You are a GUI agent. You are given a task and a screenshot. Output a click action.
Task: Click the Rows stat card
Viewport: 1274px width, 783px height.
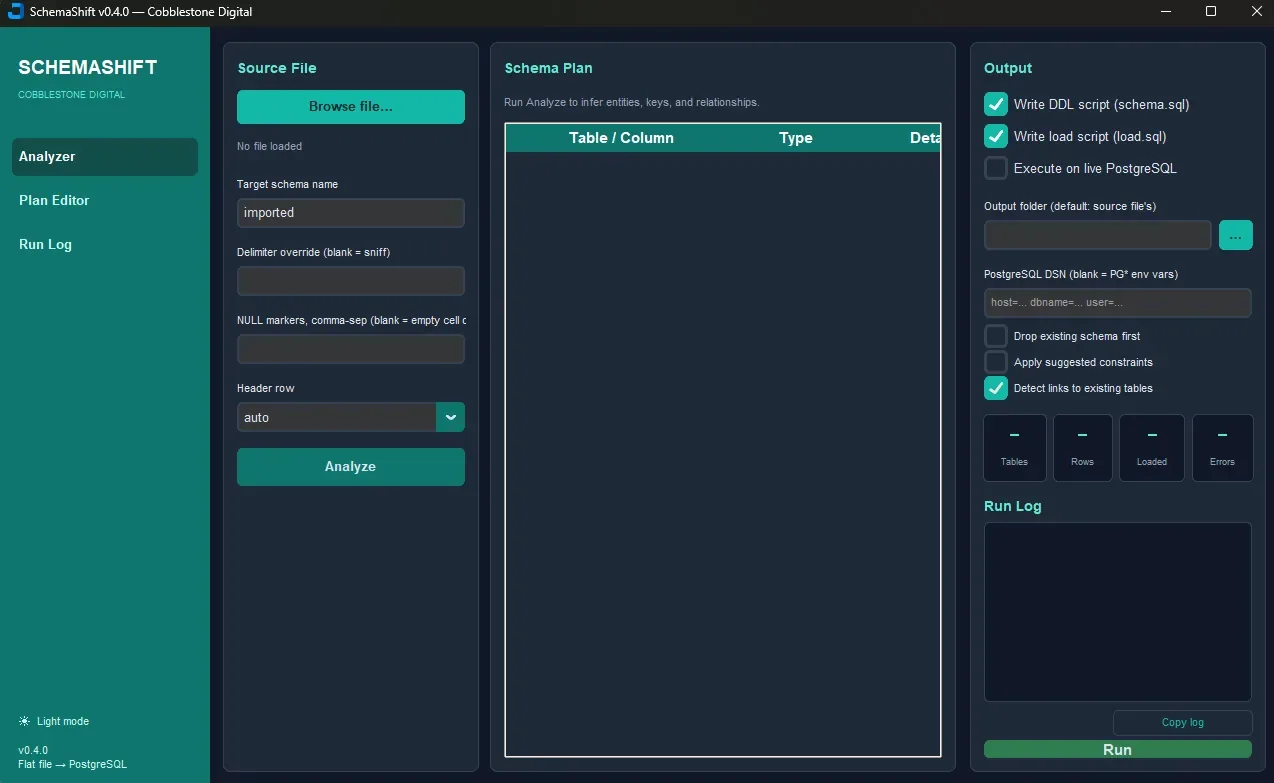click(1083, 448)
